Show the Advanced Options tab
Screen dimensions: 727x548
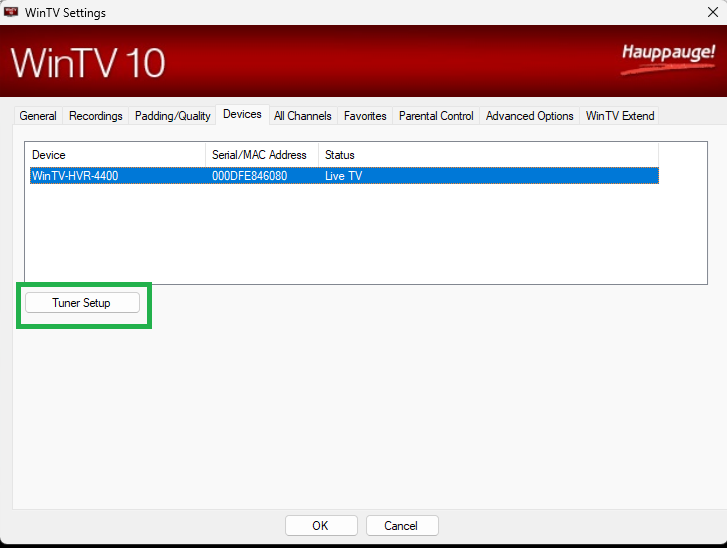coord(529,116)
